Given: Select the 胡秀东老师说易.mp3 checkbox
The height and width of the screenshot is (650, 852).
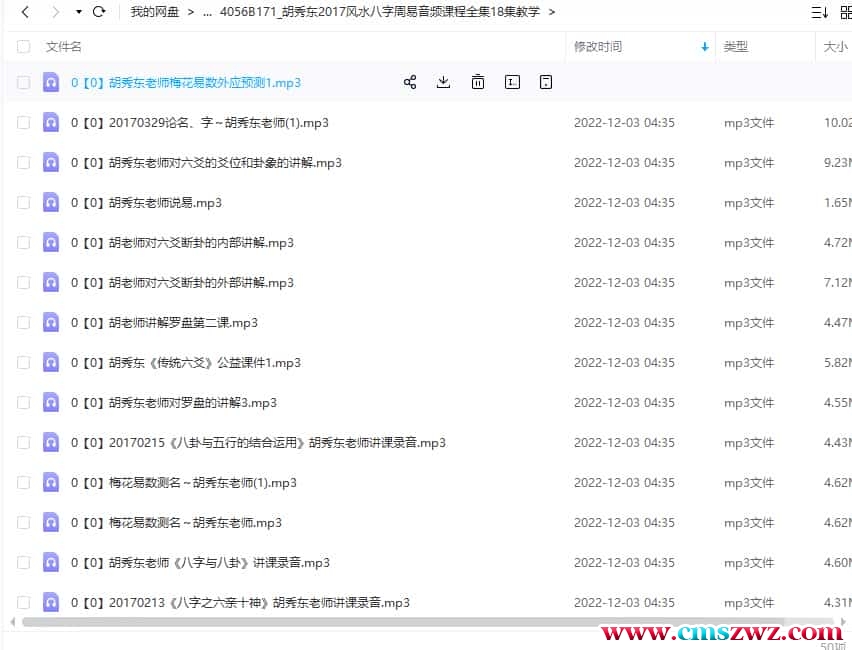Looking at the screenshot, I should pyautogui.click(x=23, y=202).
